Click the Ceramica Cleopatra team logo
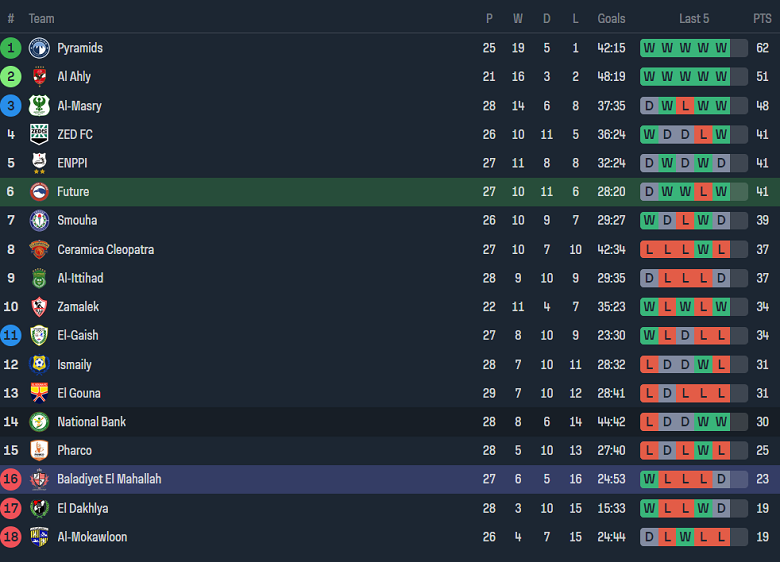The image size is (780, 562). (x=39, y=249)
